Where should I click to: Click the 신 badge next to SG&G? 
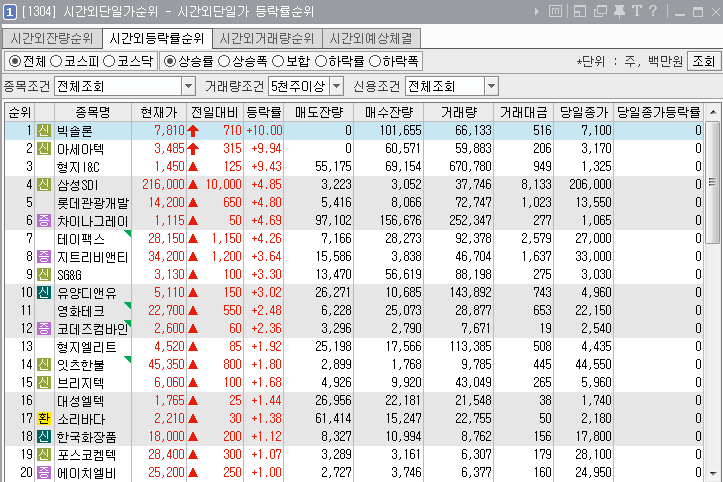(x=44, y=274)
